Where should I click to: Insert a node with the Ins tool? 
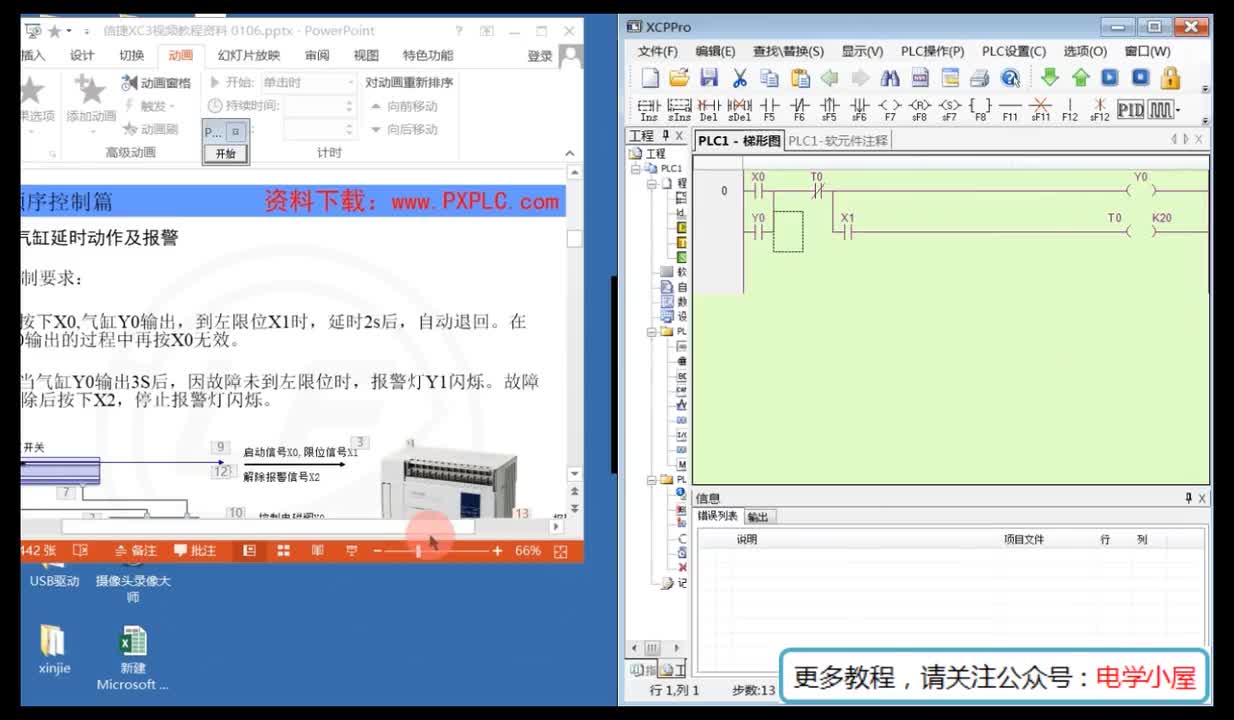649,109
